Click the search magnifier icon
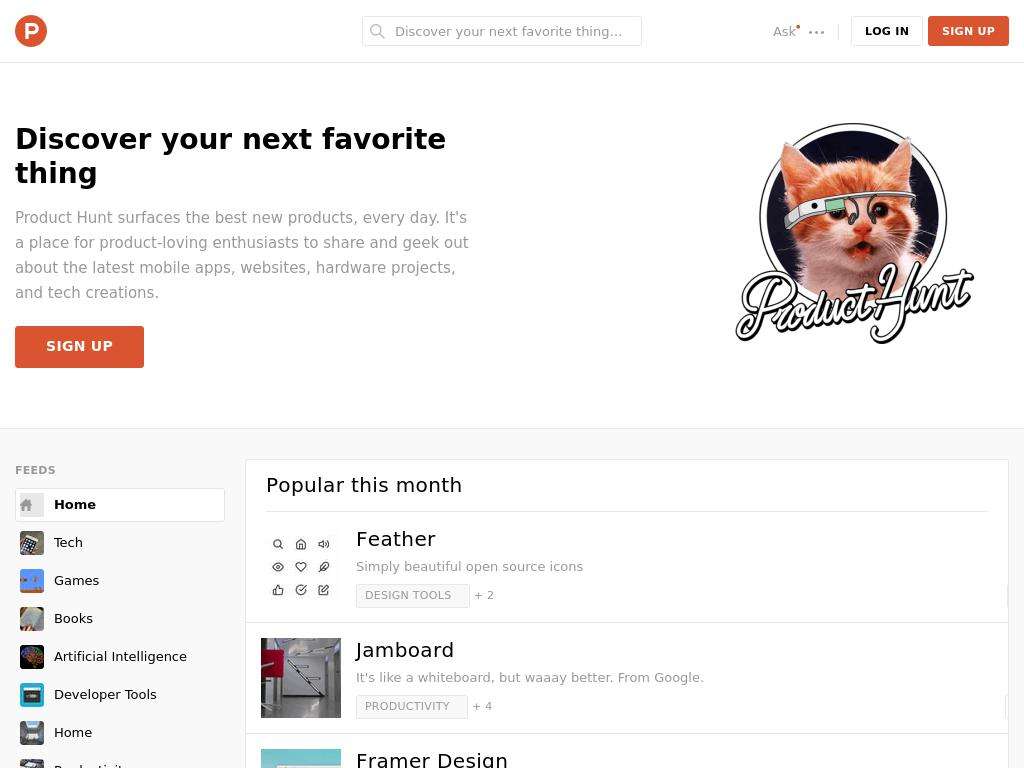 (x=377, y=31)
